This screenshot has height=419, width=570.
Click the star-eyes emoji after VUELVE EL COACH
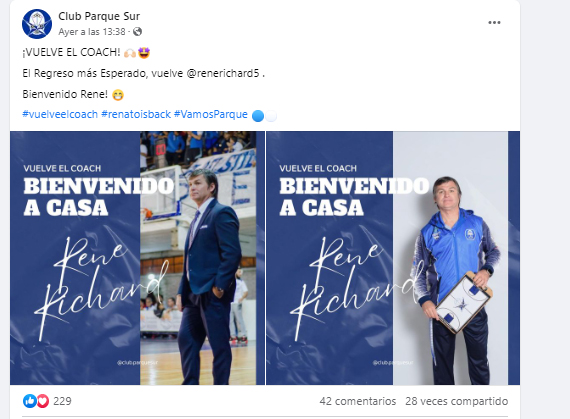144,53
